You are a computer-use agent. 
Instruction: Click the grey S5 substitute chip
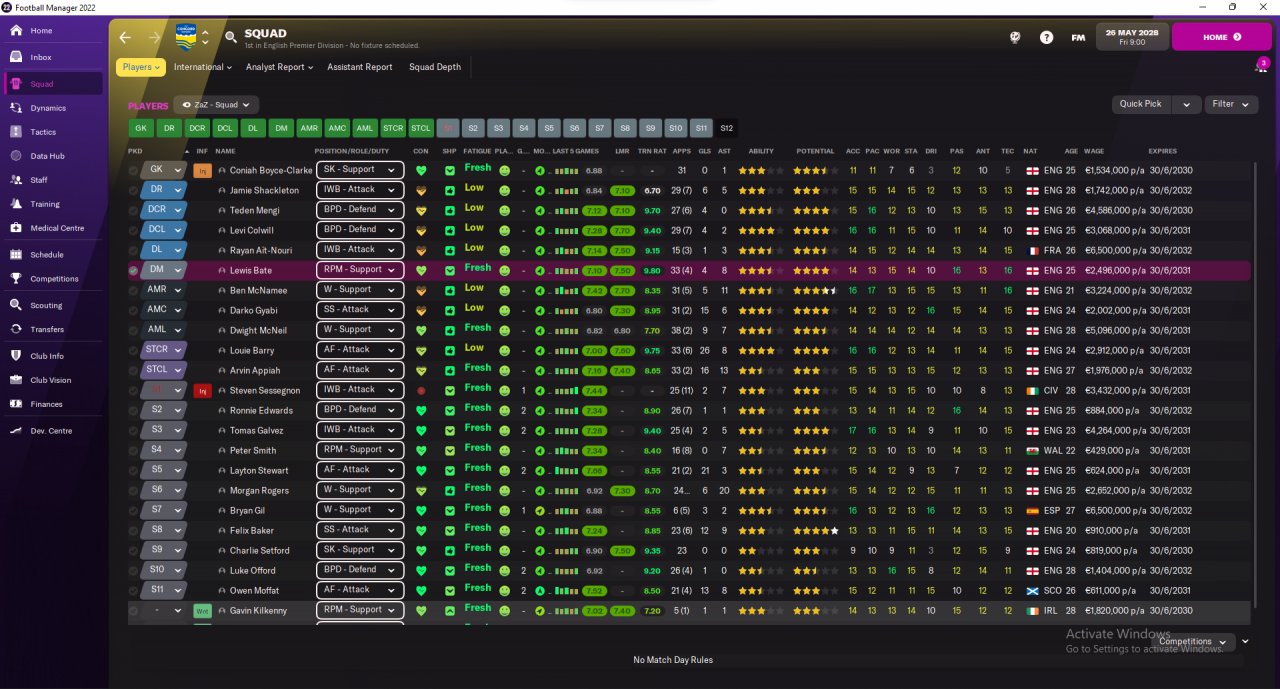coord(548,128)
